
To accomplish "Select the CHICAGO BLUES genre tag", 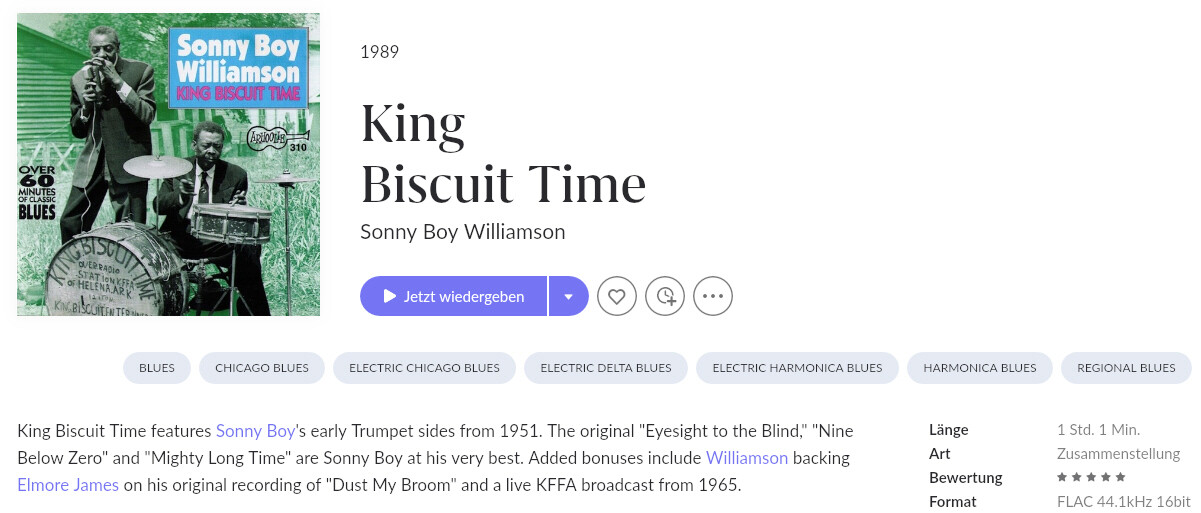I will point(262,368).
